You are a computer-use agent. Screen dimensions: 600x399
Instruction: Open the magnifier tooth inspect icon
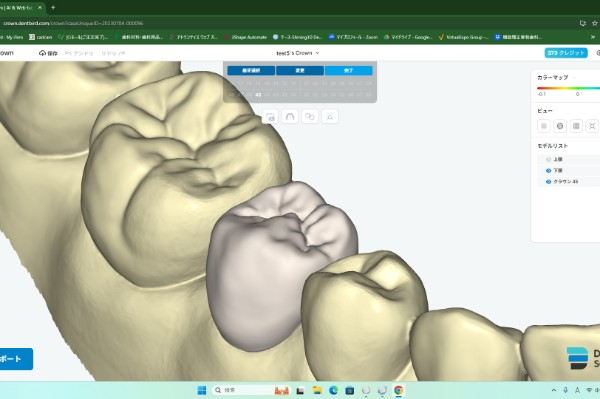point(329,116)
